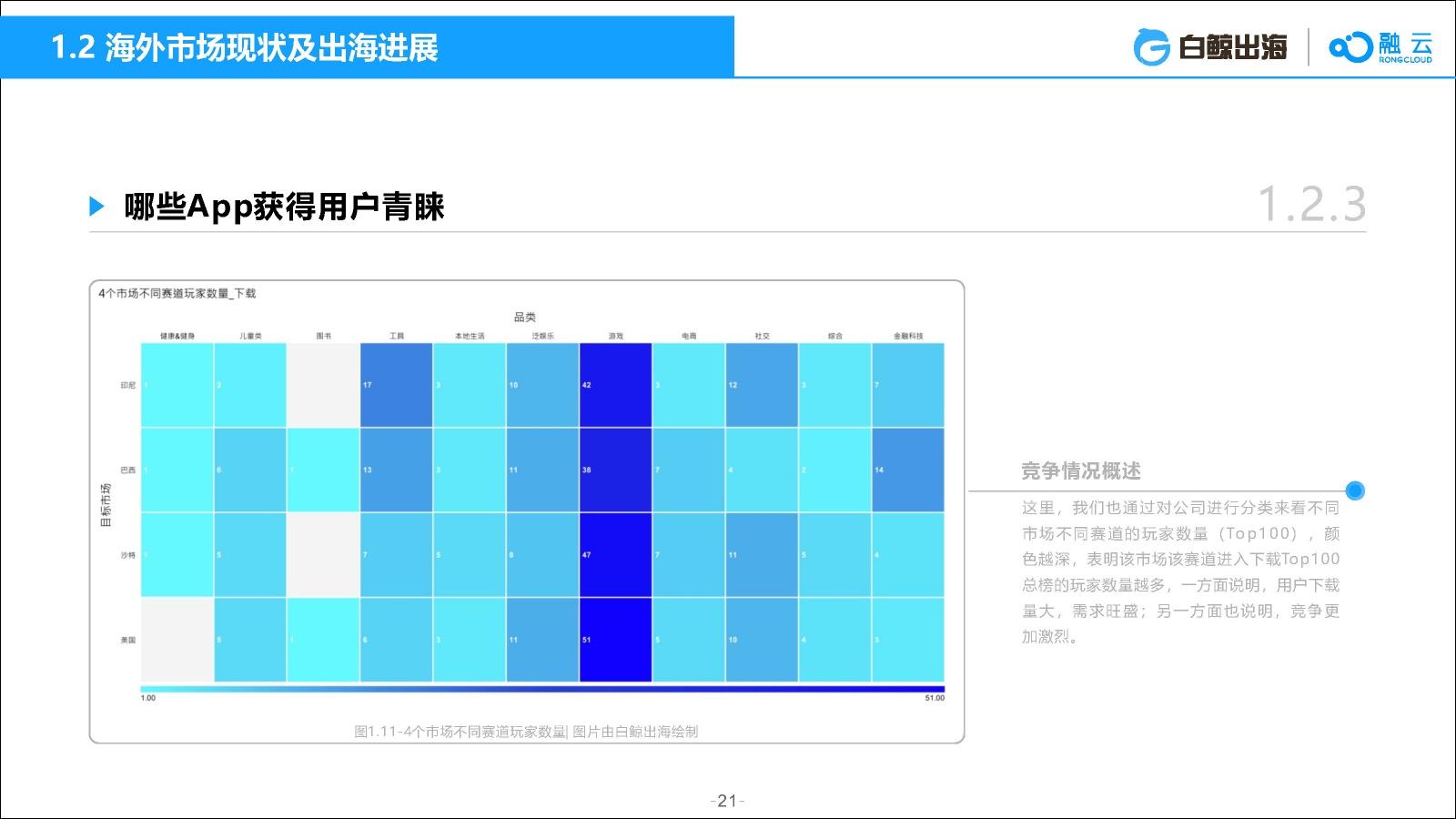The width and height of the screenshot is (1456, 819).
Task: Click the blue gradient color scale bar
Action: tap(542, 688)
